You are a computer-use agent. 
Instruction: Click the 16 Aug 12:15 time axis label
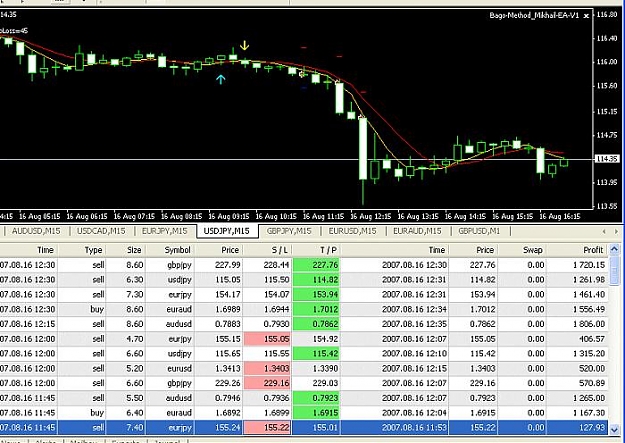pos(371,217)
